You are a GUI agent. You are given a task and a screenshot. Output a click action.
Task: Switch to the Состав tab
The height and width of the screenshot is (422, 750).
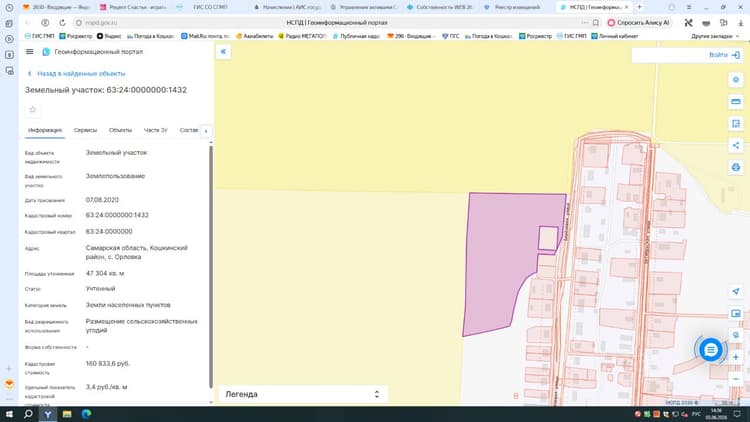[x=188, y=130]
